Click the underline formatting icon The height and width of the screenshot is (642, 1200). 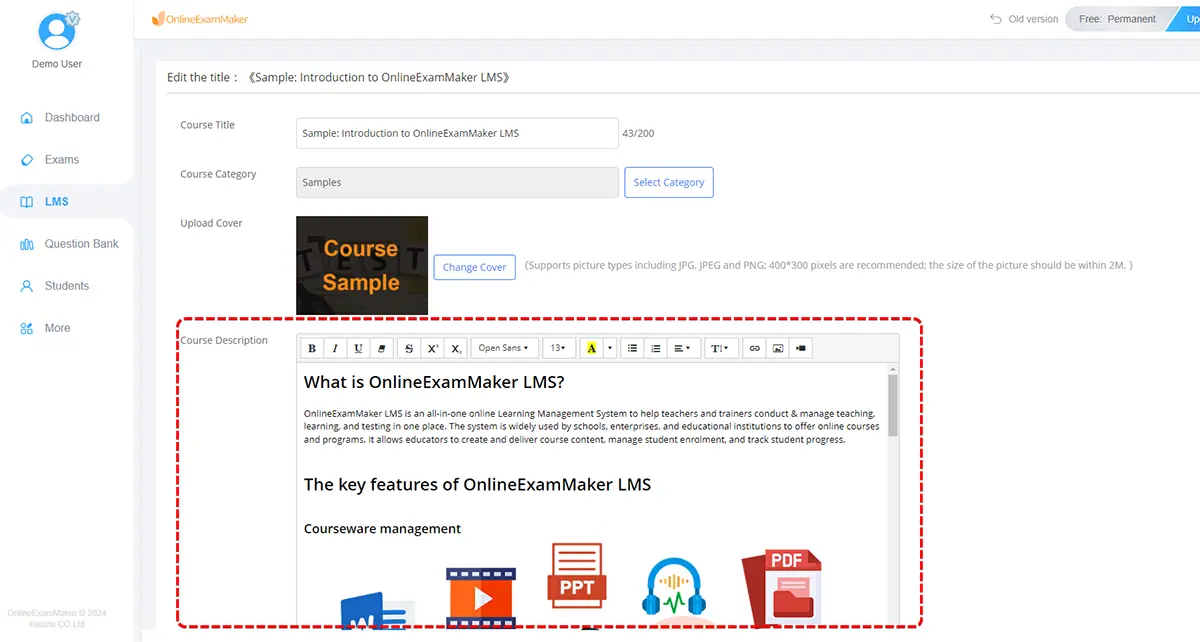click(x=358, y=348)
